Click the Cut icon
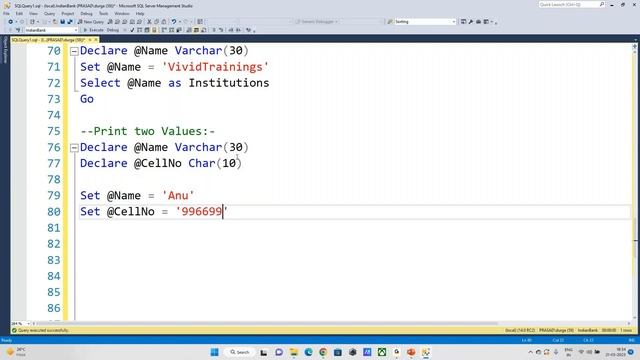The image size is (640, 360). pyautogui.click(x=149, y=22)
